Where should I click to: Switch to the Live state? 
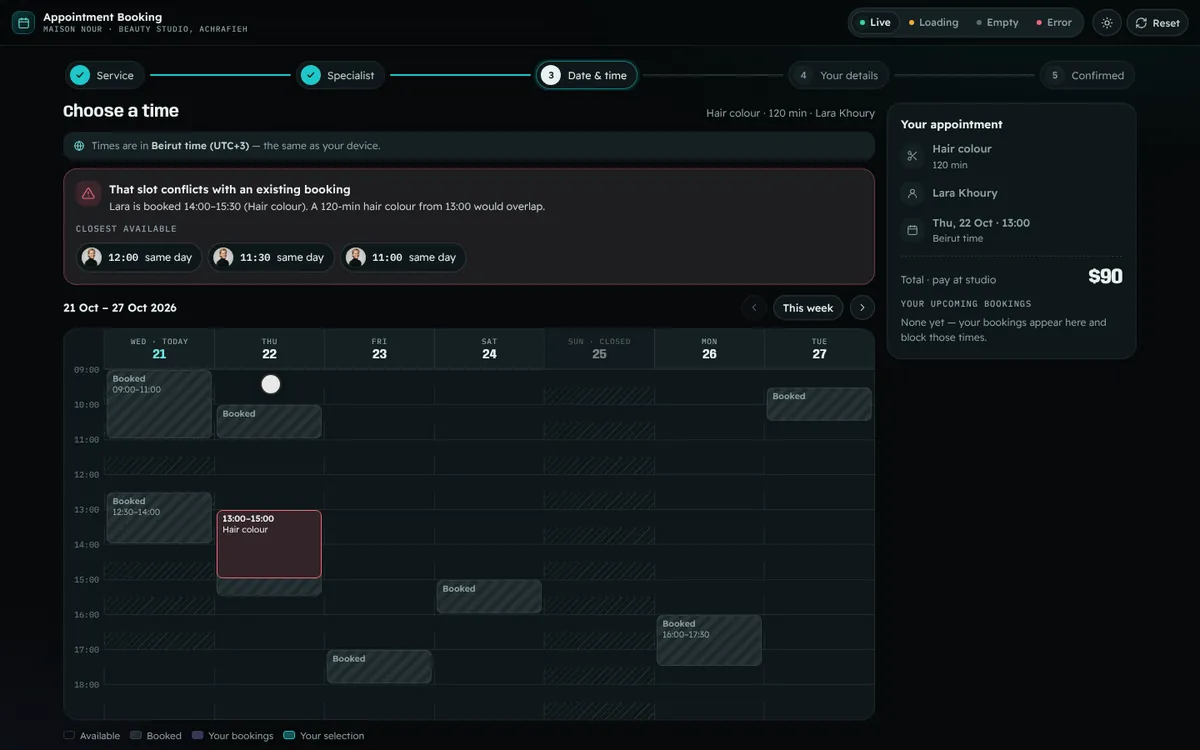[875, 22]
